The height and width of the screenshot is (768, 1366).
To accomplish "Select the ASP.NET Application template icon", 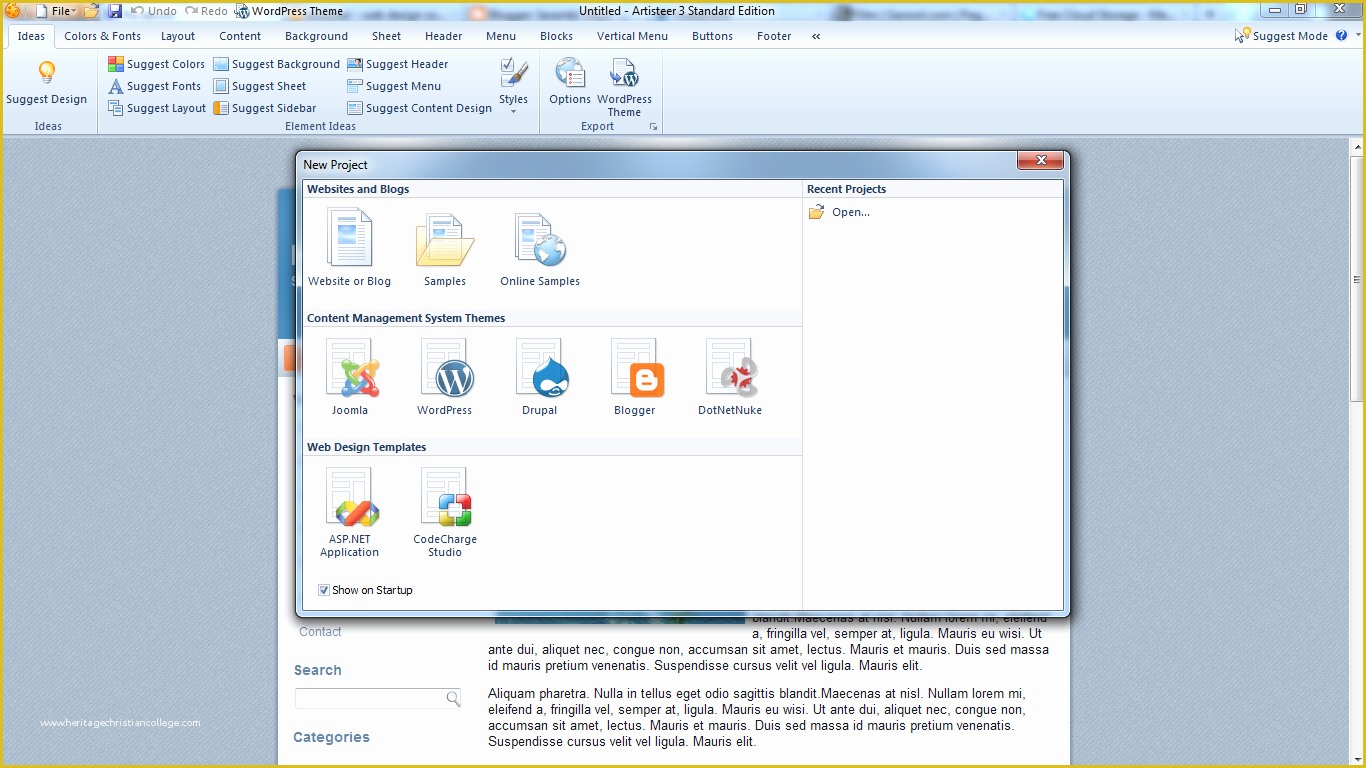I will (x=350, y=497).
